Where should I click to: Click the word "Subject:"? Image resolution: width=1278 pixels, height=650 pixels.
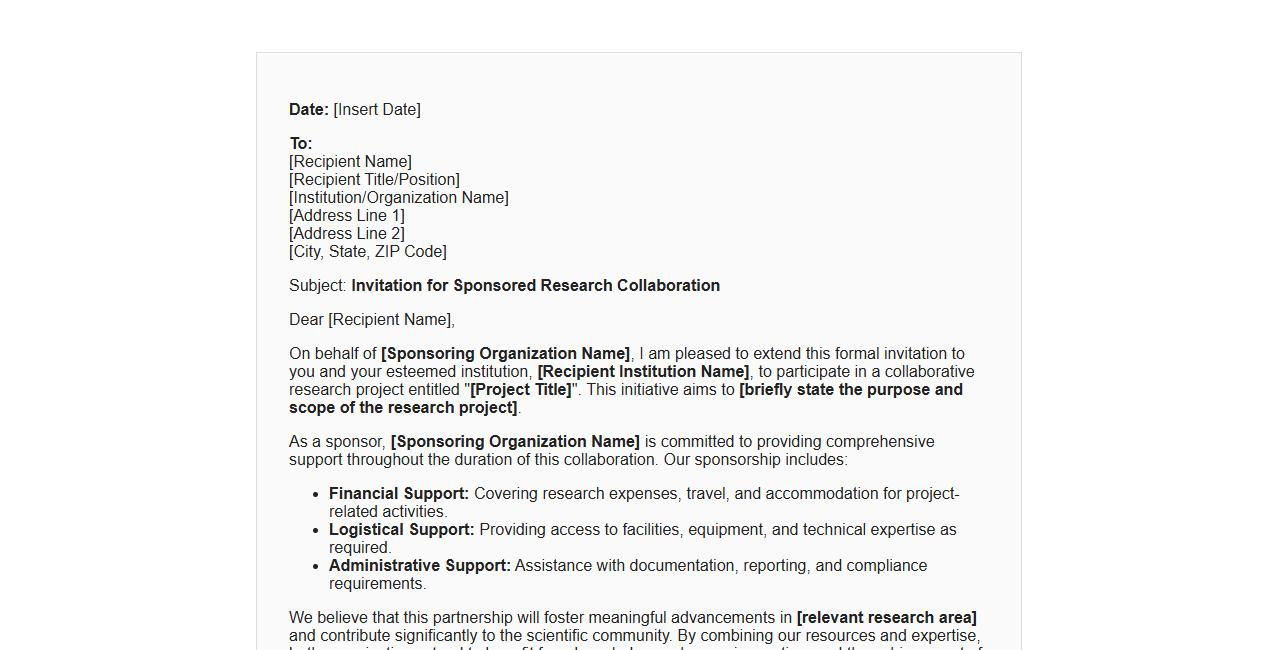tap(318, 286)
